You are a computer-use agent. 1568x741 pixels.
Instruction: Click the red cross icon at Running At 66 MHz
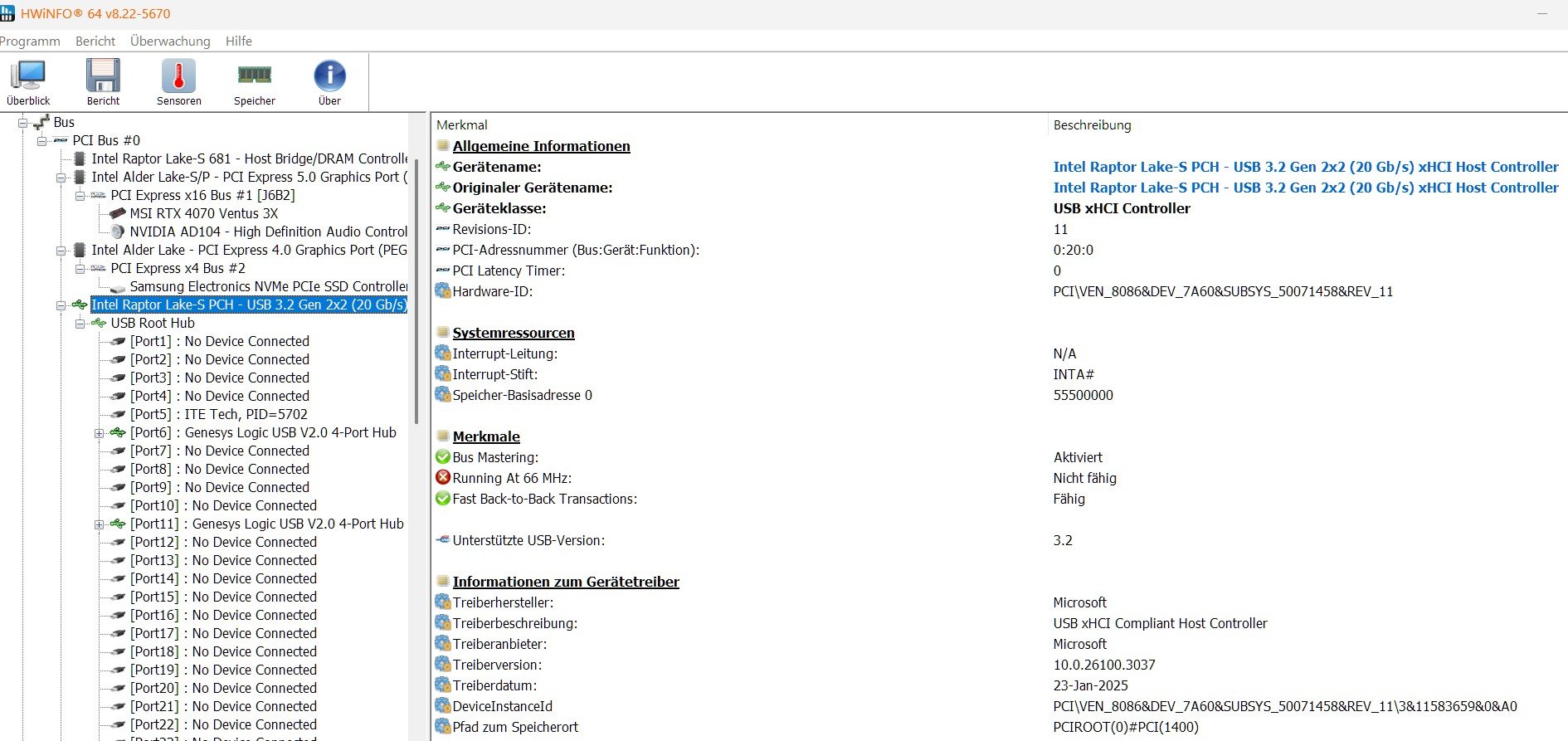click(x=443, y=478)
